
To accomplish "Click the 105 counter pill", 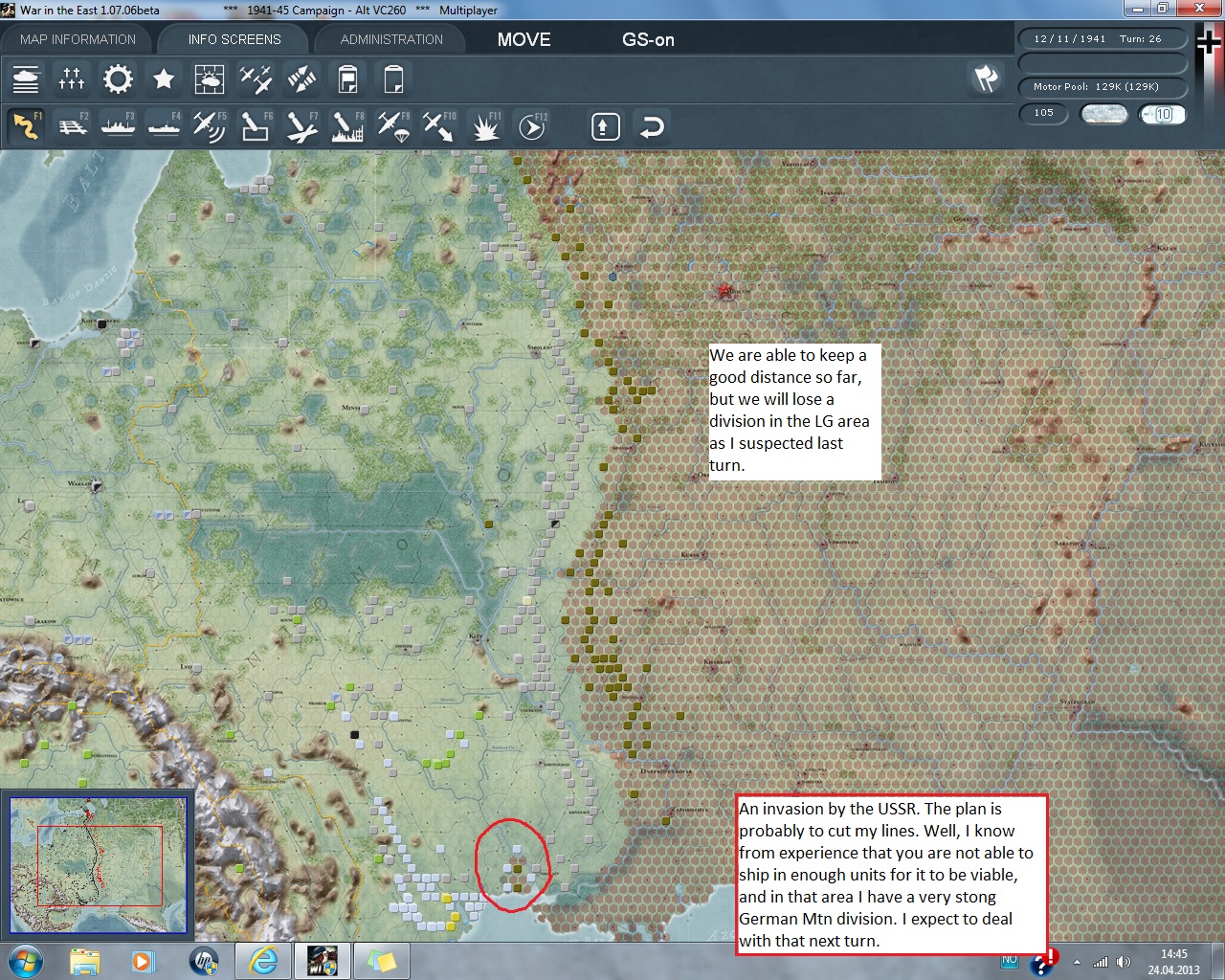I will (x=1044, y=113).
